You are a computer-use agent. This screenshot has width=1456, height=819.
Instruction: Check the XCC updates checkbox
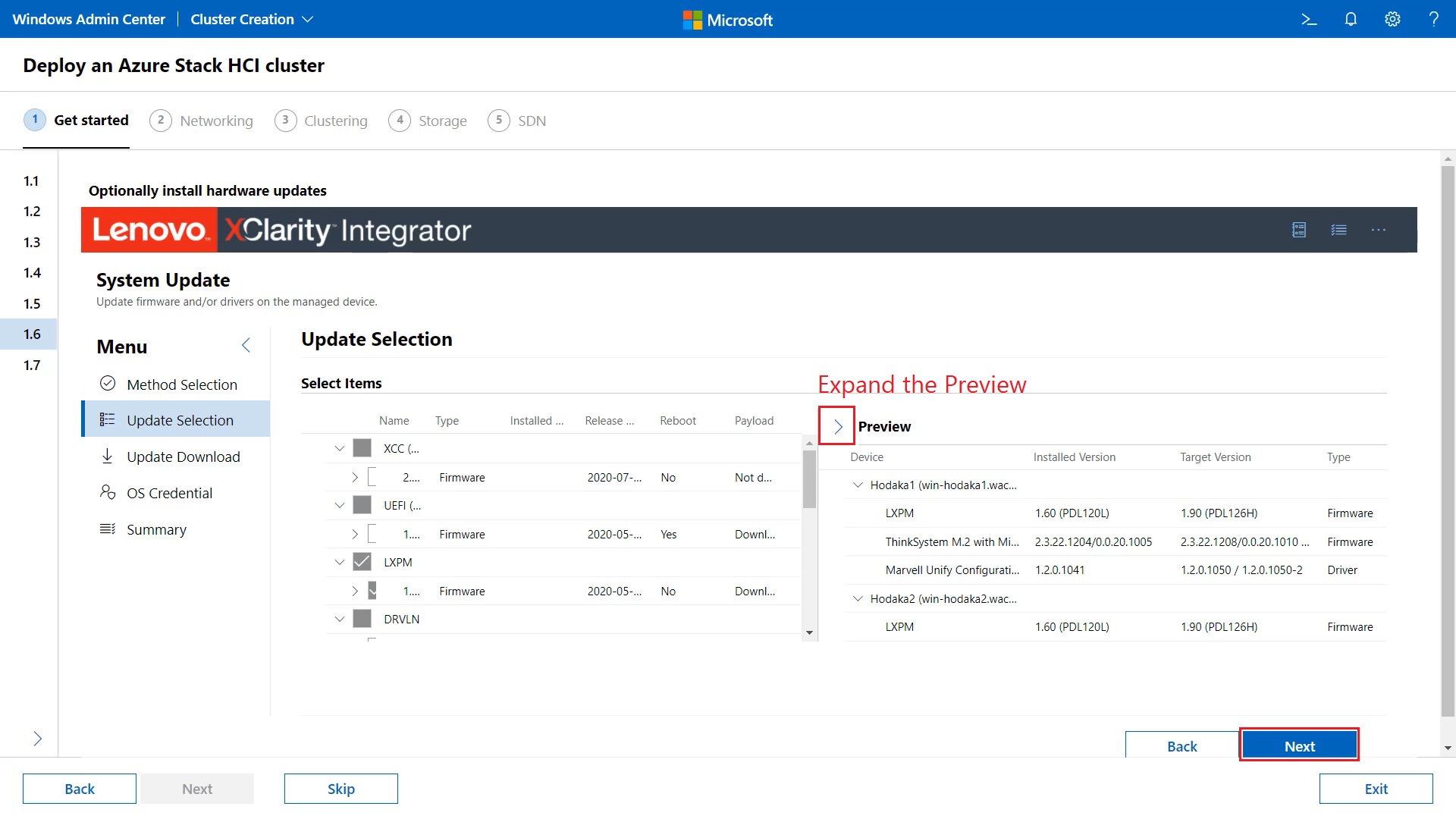(362, 448)
